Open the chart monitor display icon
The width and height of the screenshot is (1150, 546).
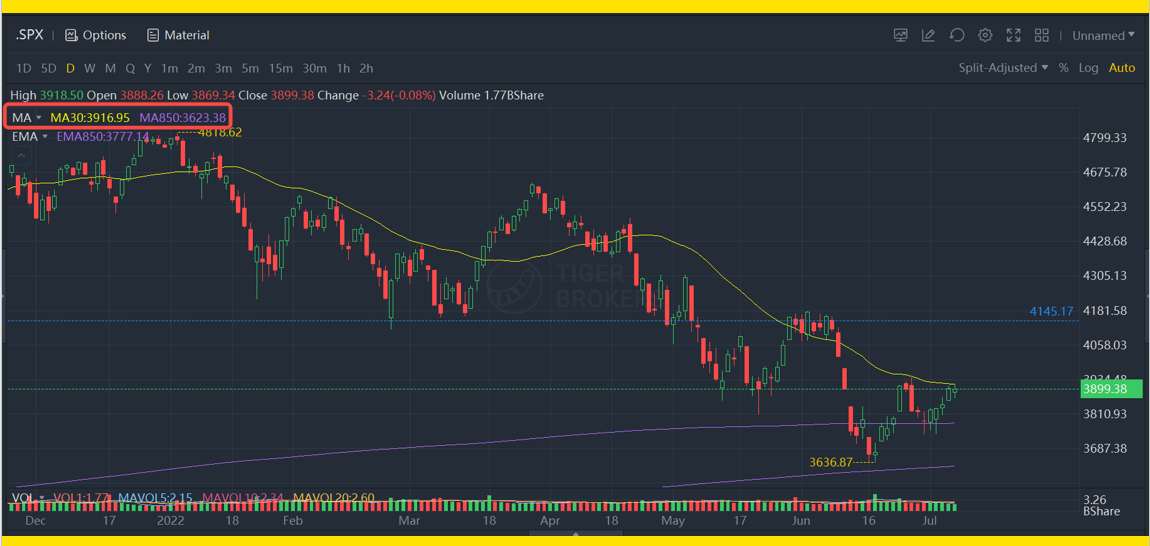[900, 35]
